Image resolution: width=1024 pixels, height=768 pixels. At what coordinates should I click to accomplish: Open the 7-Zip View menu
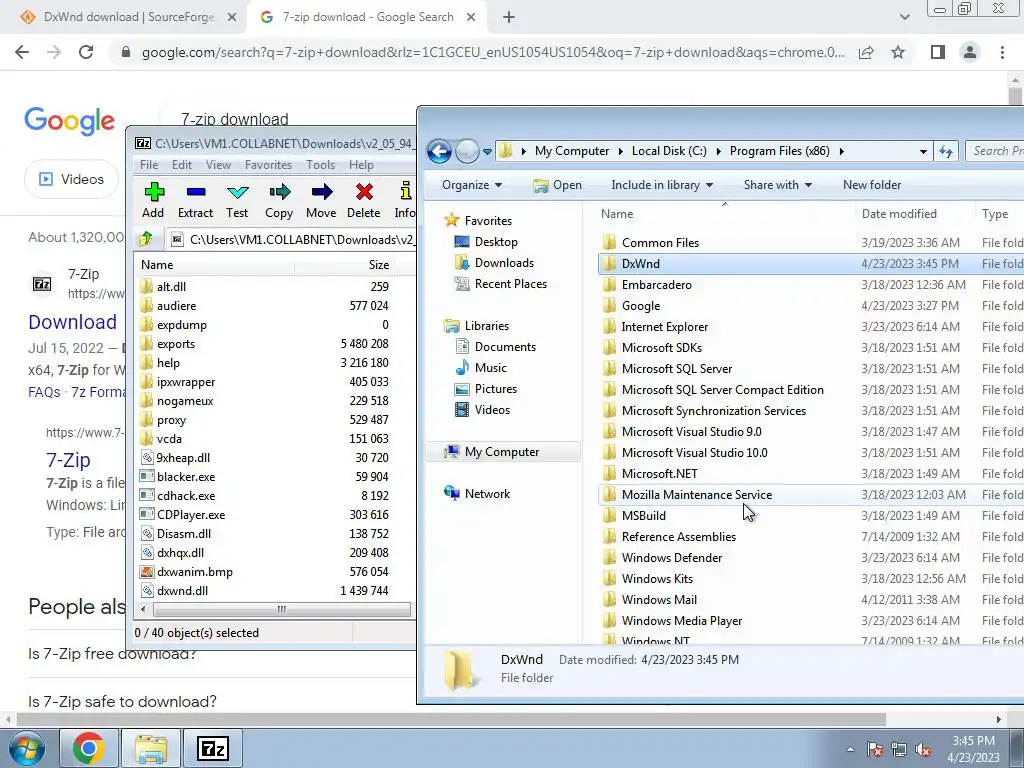click(x=218, y=165)
